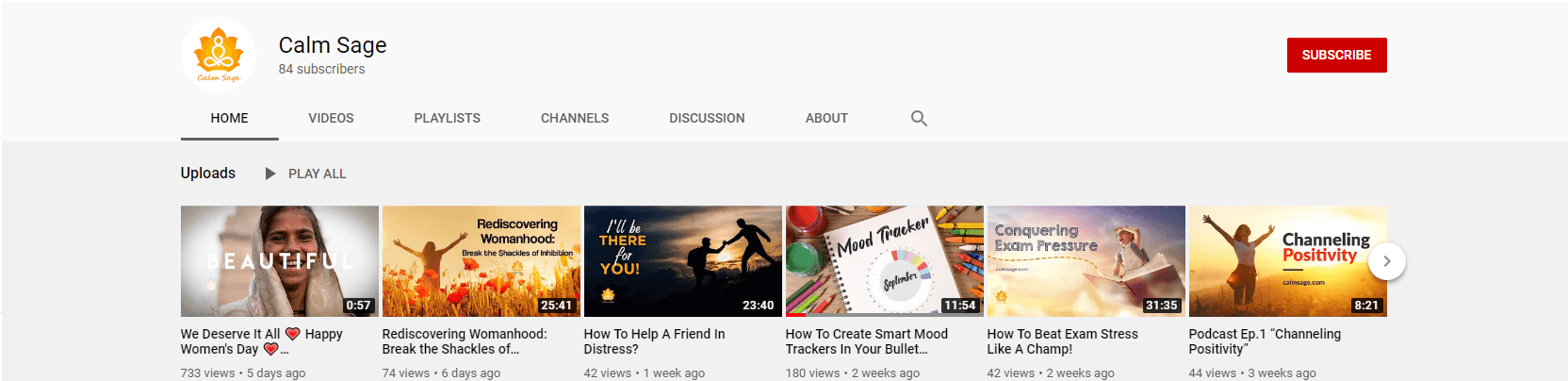Open 'How To Create Smart Mood Trackers' title
The image size is (1568, 381).
(867, 341)
